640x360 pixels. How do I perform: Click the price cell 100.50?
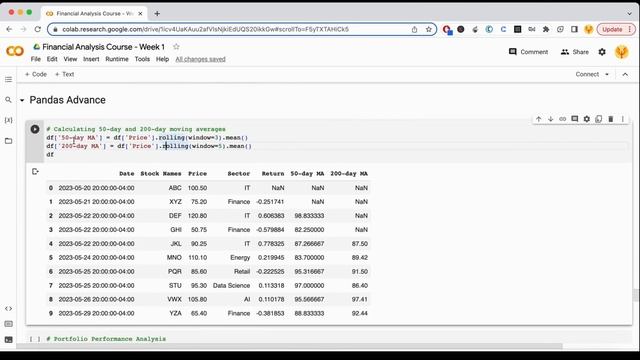point(197,188)
